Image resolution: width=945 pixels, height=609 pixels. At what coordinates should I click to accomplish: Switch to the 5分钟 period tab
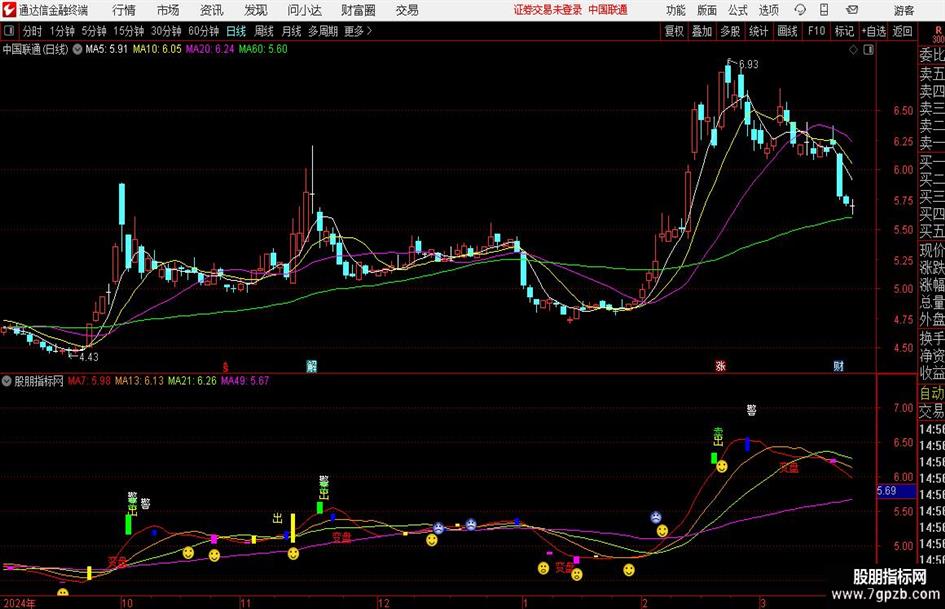tap(94, 31)
